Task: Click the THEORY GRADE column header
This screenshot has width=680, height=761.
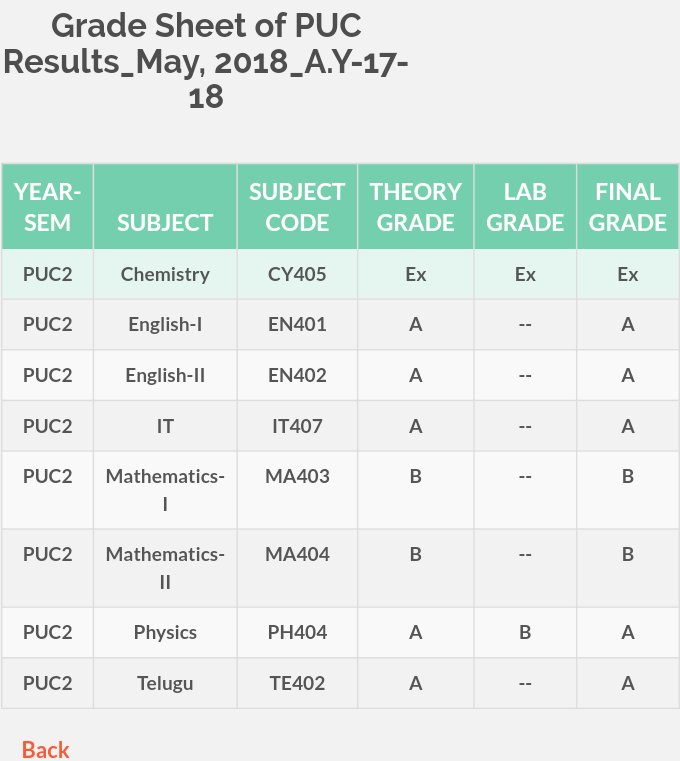Action: click(x=415, y=207)
